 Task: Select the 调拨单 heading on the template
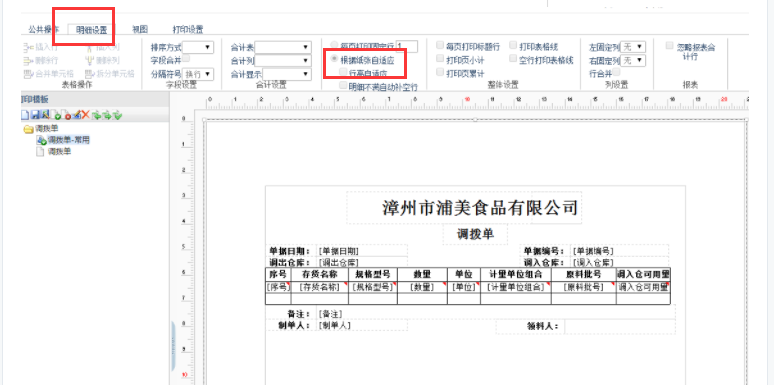click(475, 234)
